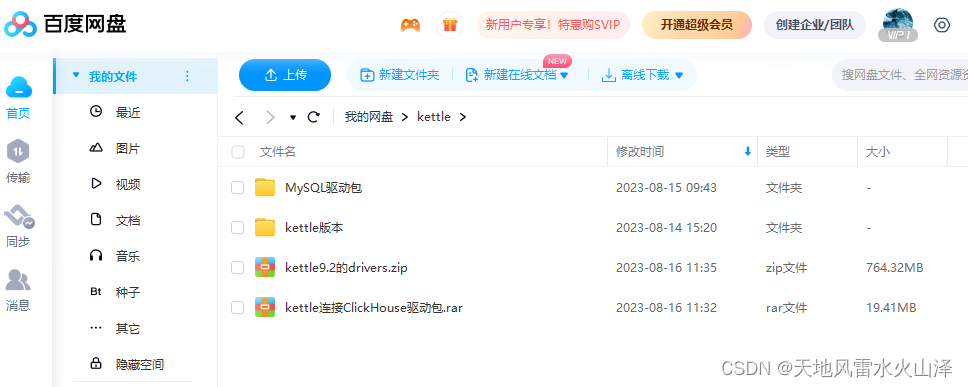Go forward with the right arrow
The height and width of the screenshot is (387, 968).
click(270, 117)
